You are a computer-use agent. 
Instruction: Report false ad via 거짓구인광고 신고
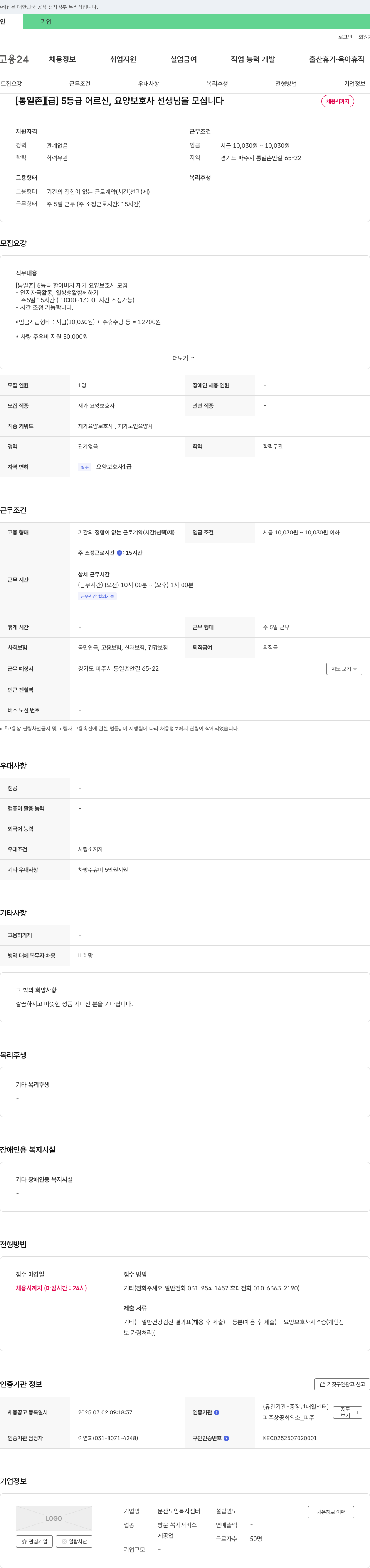342,1384
